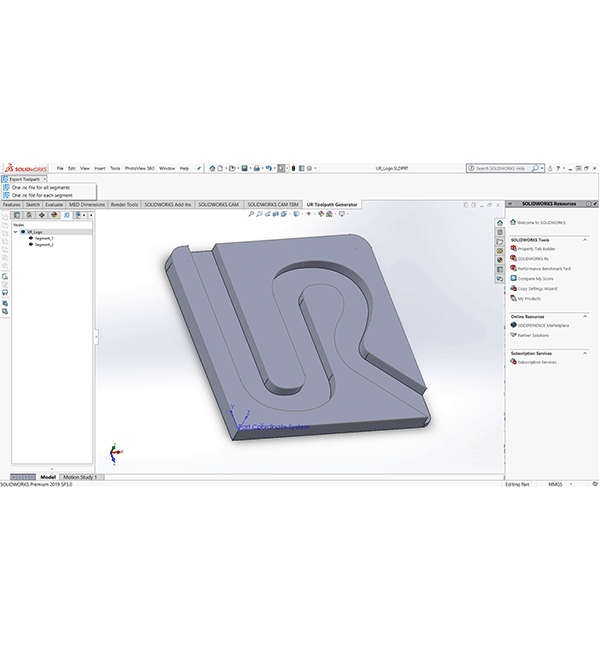Select Segment_1 in the nodes tree
The width and height of the screenshot is (600, 650).
(44, 238)
